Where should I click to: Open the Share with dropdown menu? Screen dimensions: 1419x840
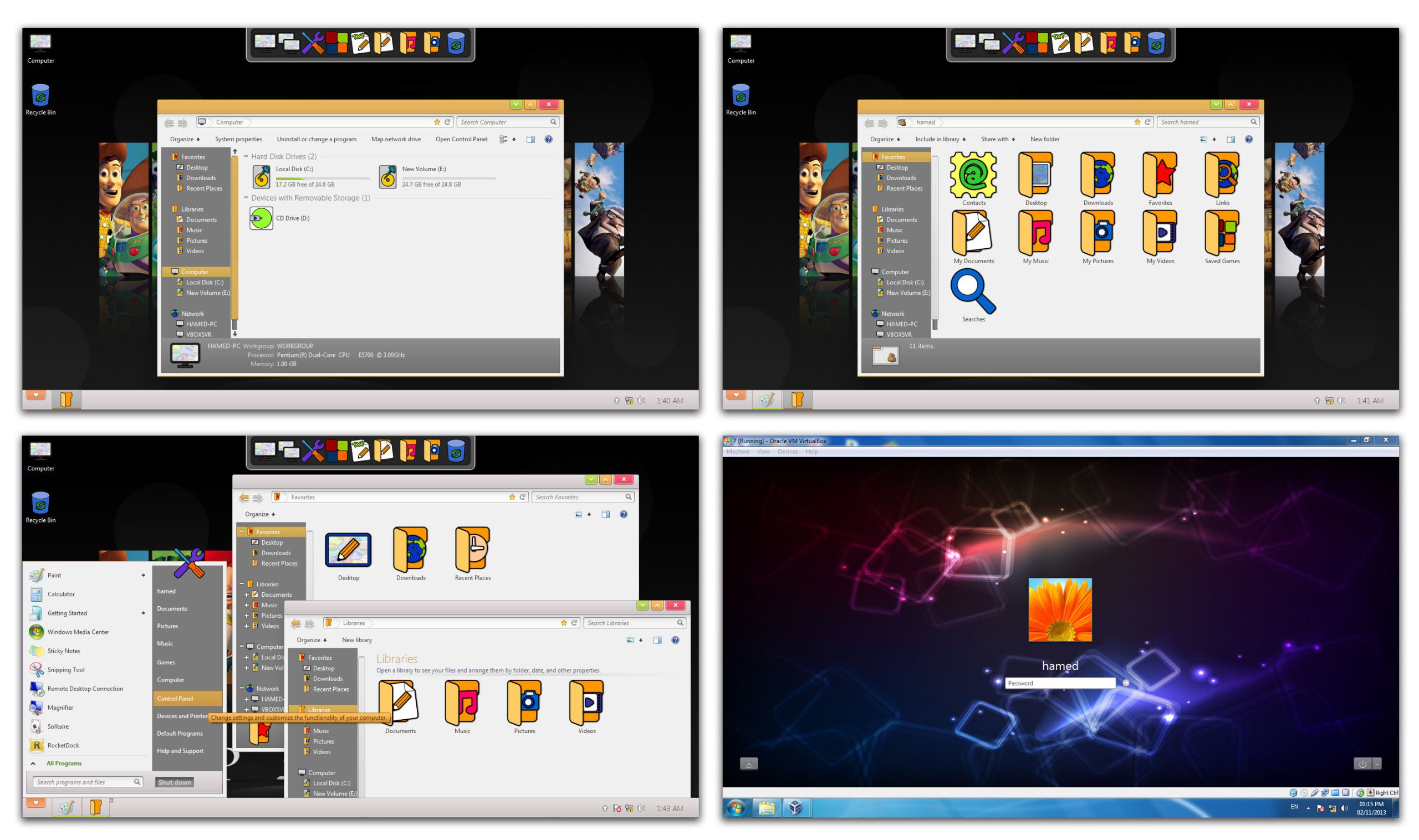[997, 139]
